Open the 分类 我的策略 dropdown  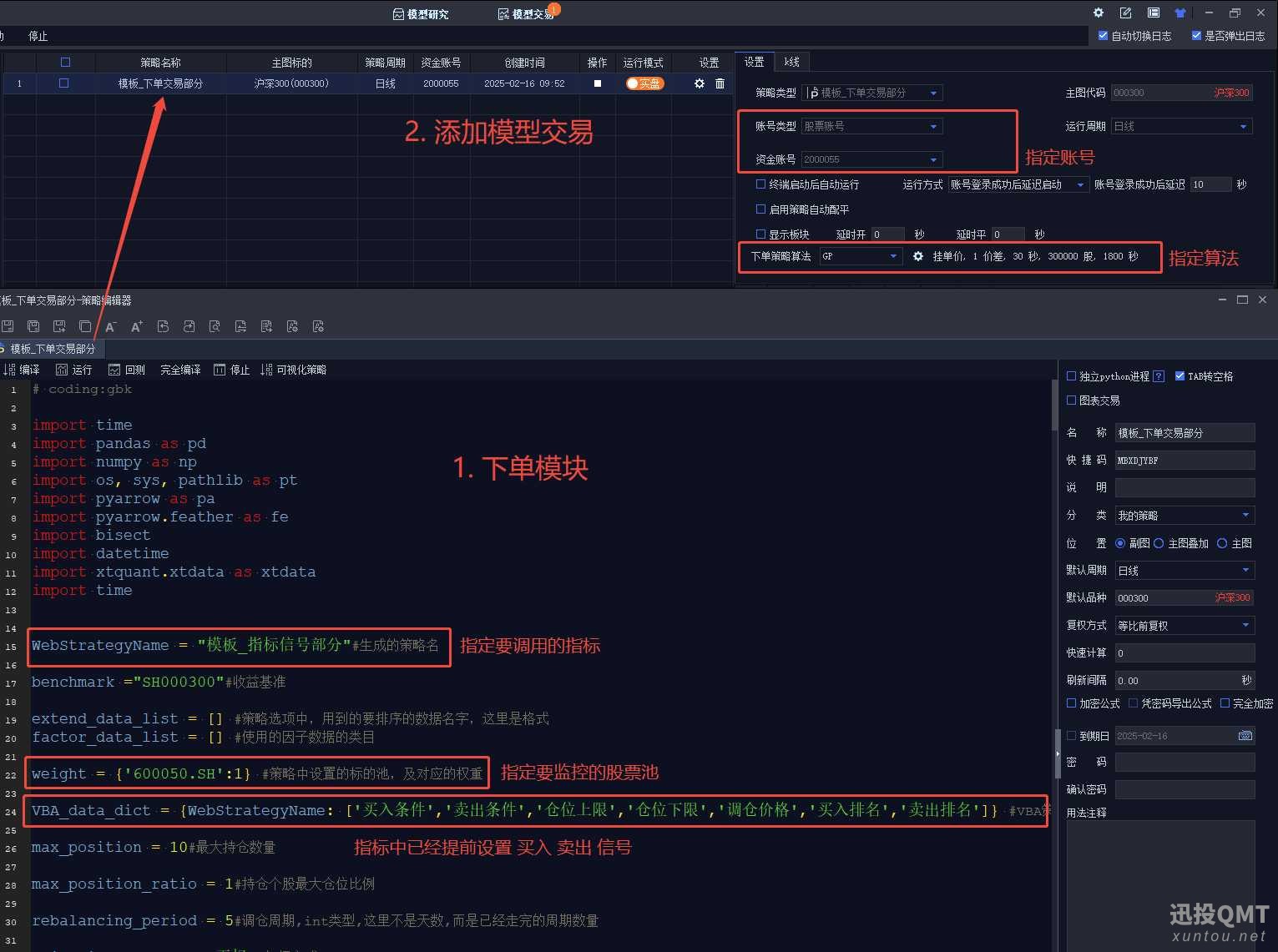(x=1185, y=516)
